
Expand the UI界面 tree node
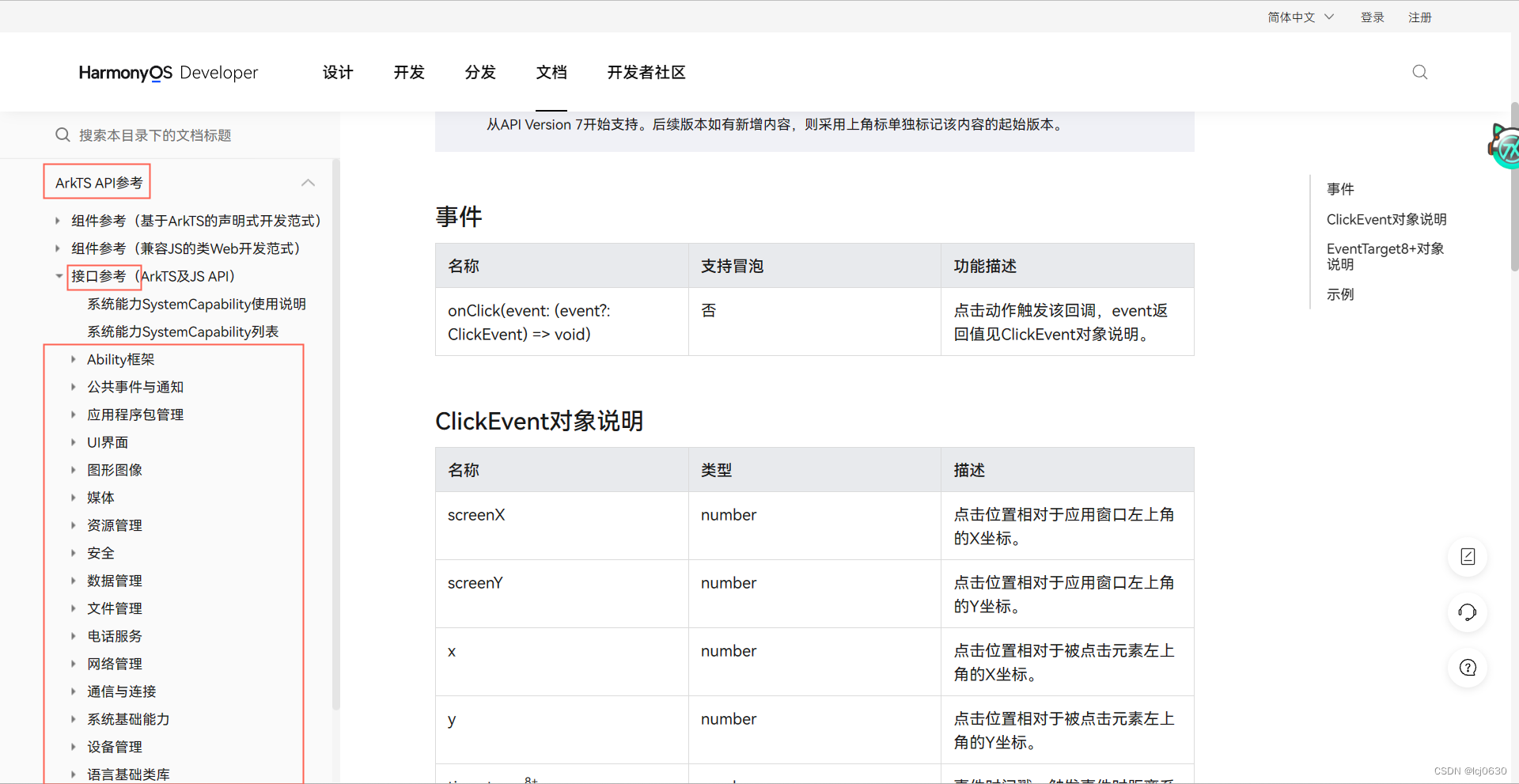click(x=73, y=442)
